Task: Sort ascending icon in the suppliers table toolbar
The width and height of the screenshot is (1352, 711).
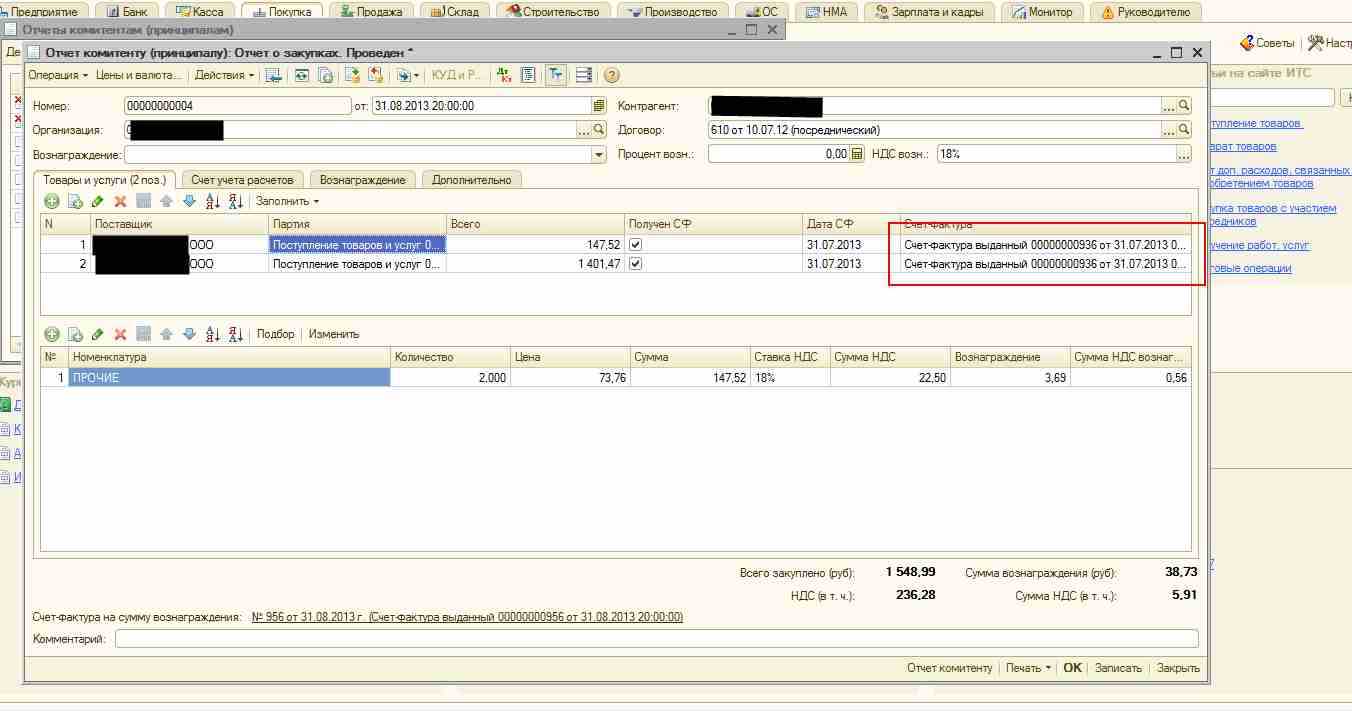Action: [x=212, y=201]
